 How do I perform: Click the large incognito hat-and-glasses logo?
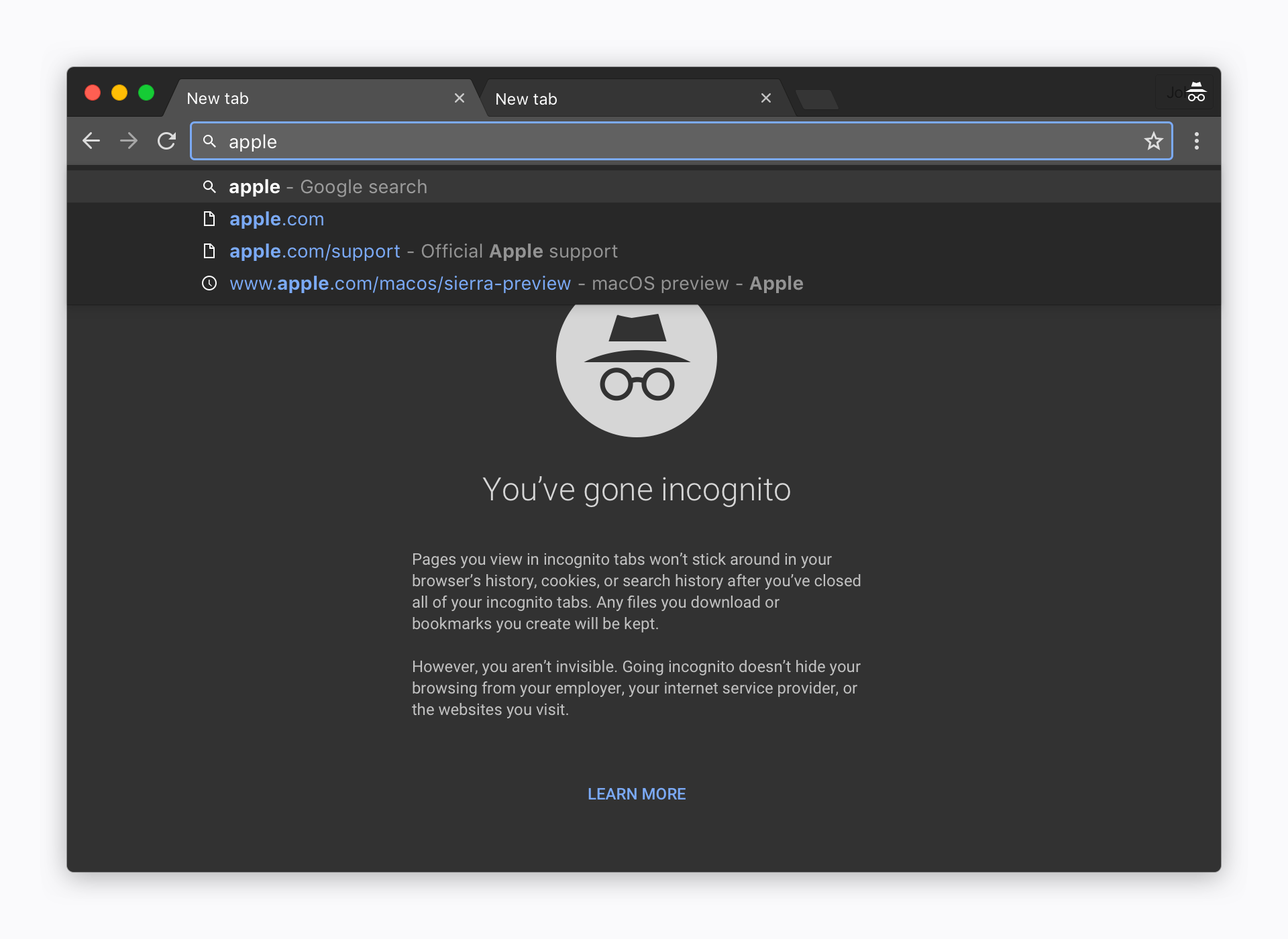coord(637,370)
